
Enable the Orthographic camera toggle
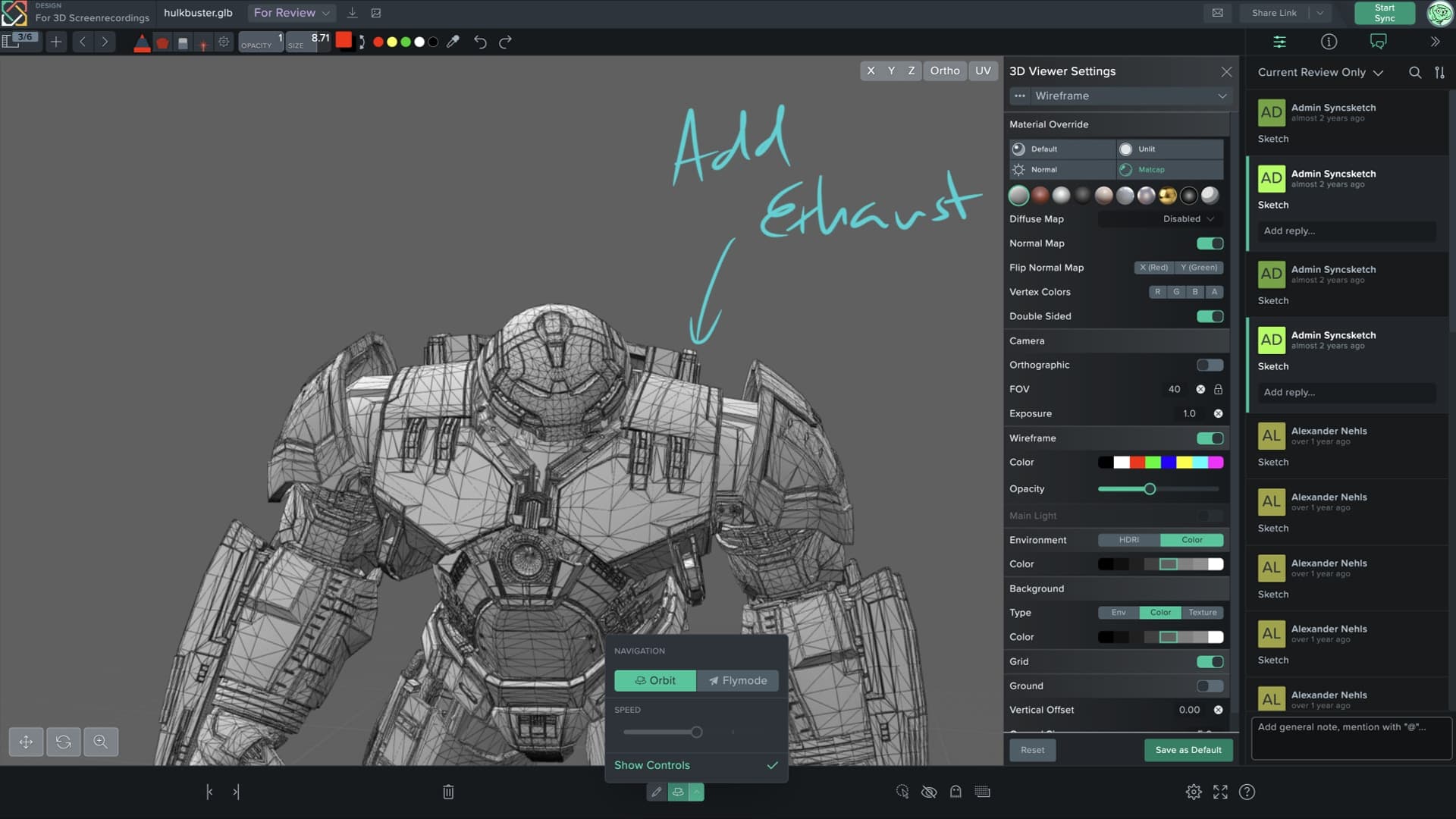(1209, 365)
